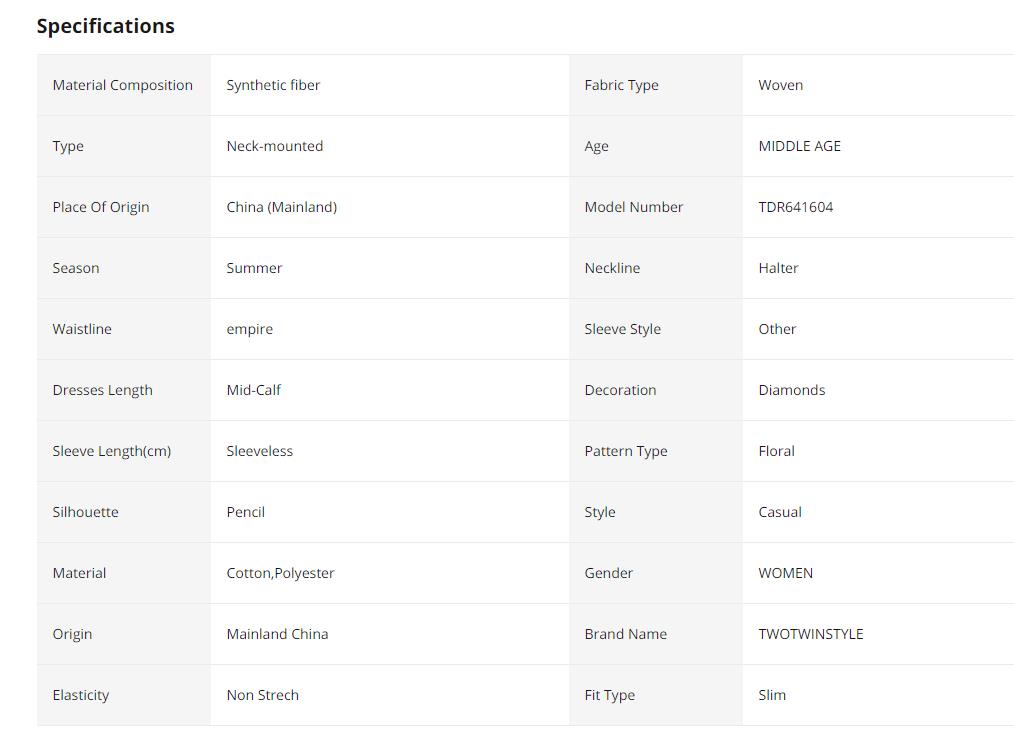This screenshot has height=746, width=1014.
Task: Click the Cotton,Polyester material value
Action: click(x=280, y=573)
